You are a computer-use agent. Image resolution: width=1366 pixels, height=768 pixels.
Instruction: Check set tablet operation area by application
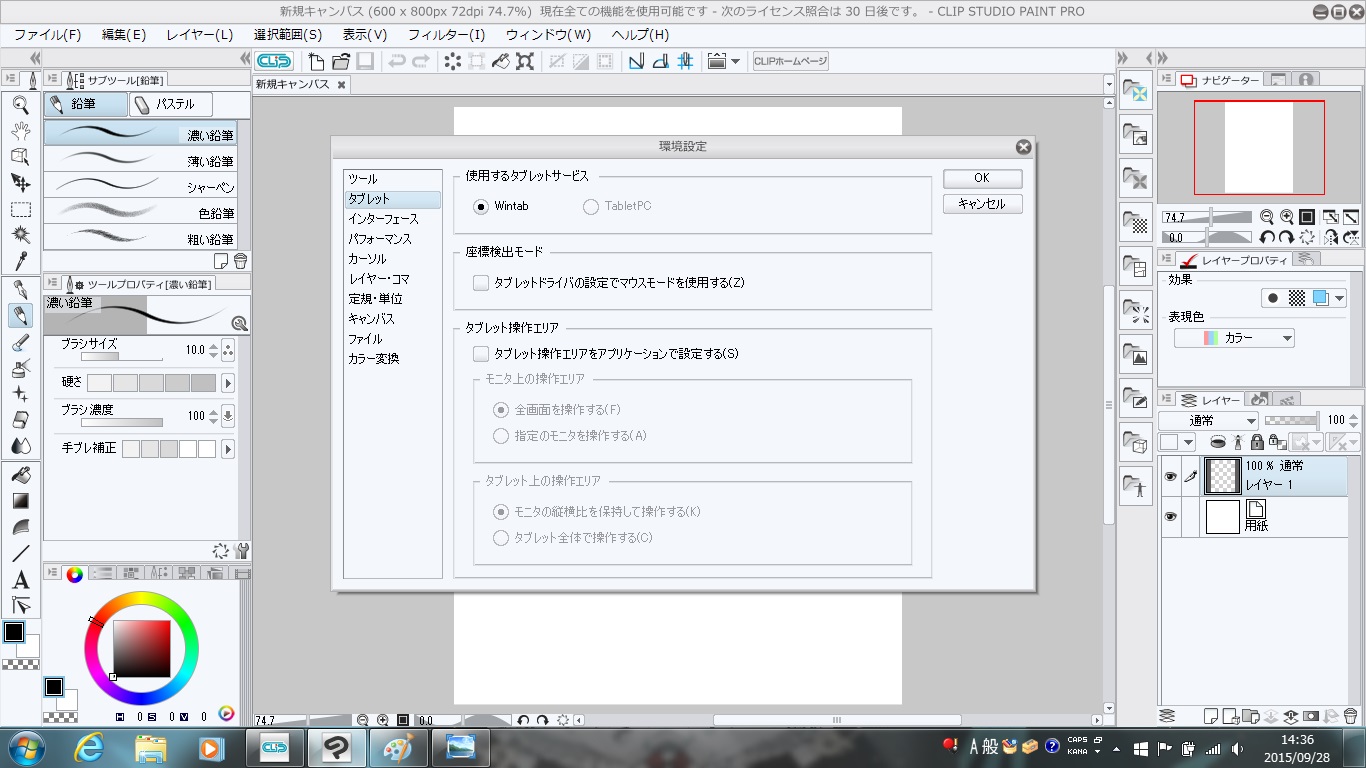481,354
